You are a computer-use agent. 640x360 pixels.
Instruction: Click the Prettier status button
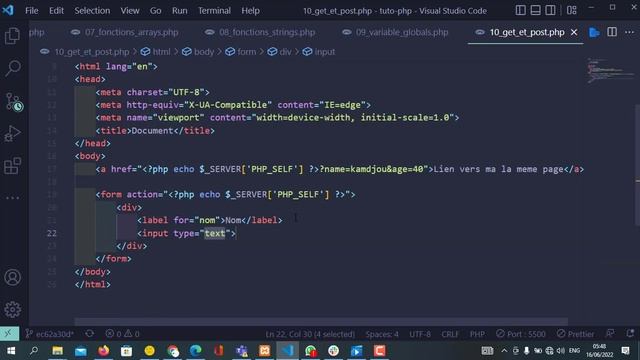(x=576, y=334)
